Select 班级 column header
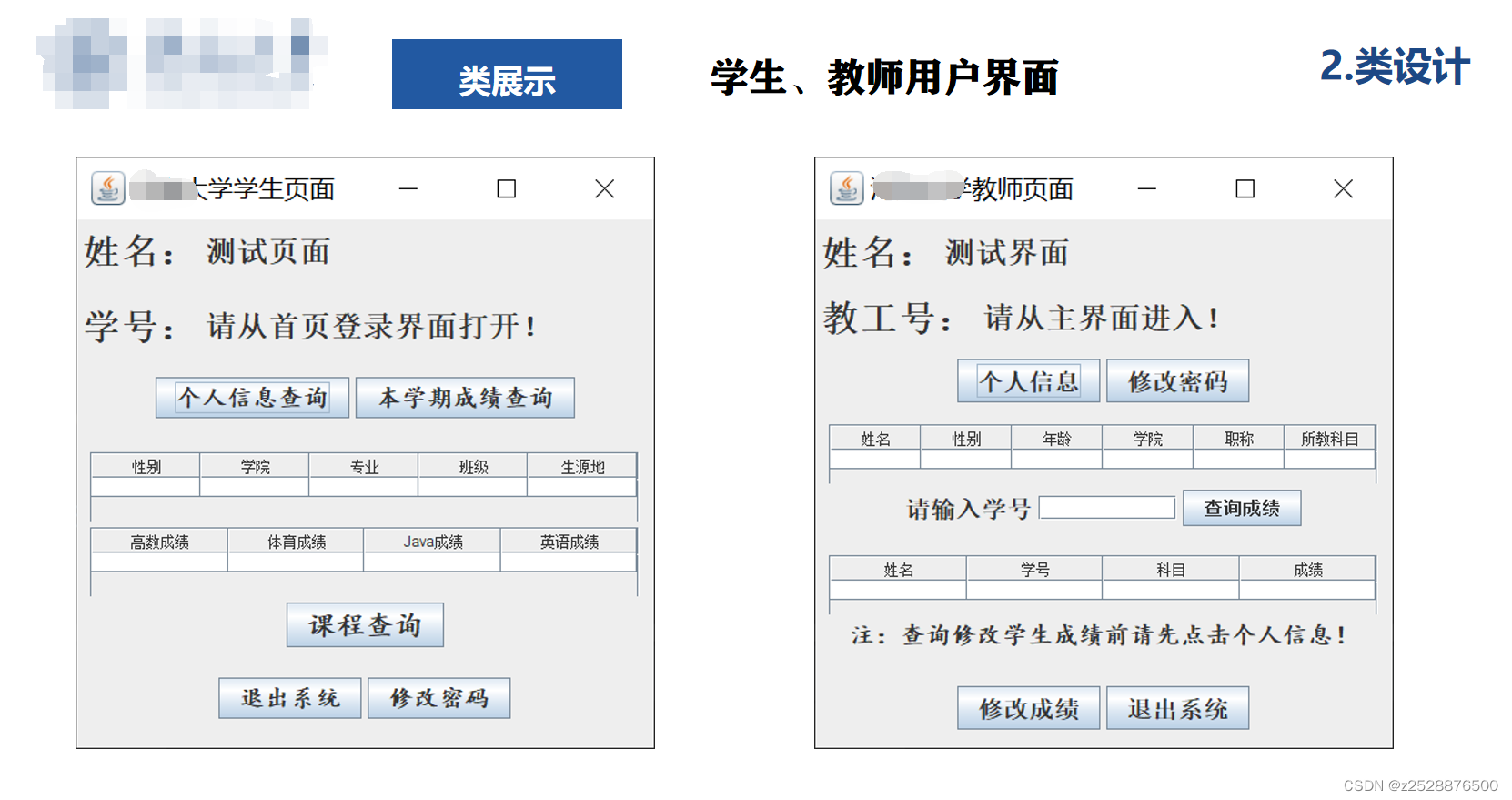1512x800 pixels. point(473,466)
